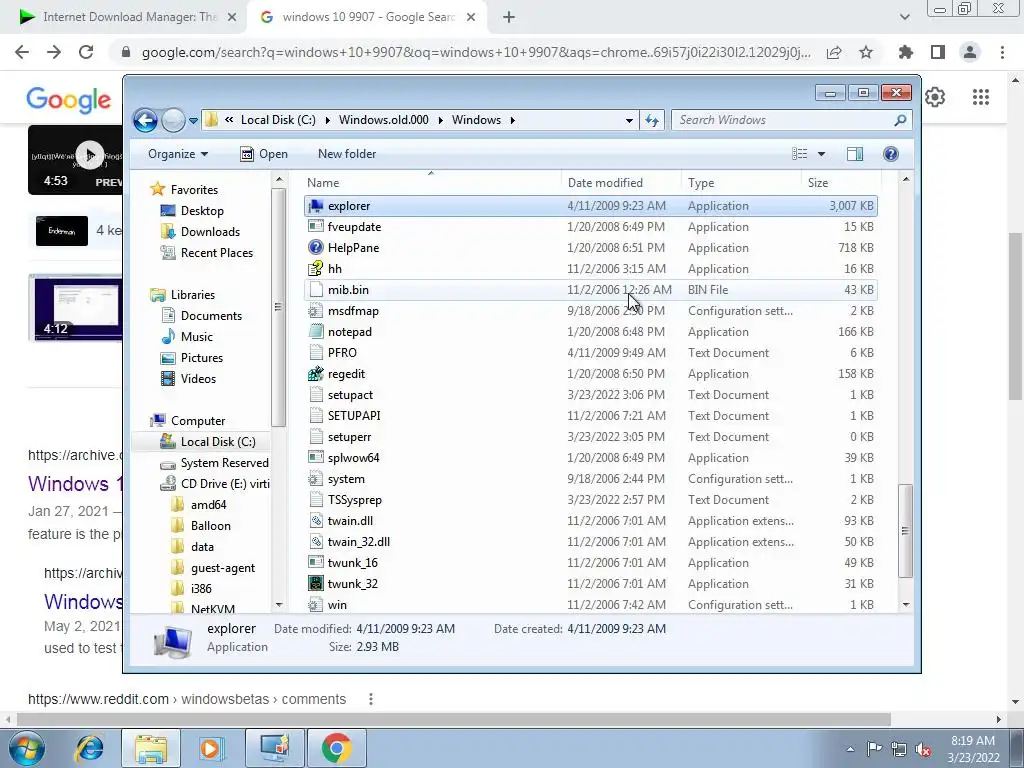Viewport: 1024px width, 768px height.
Task: Click the New folder button
Action: [x=347, y=154]
